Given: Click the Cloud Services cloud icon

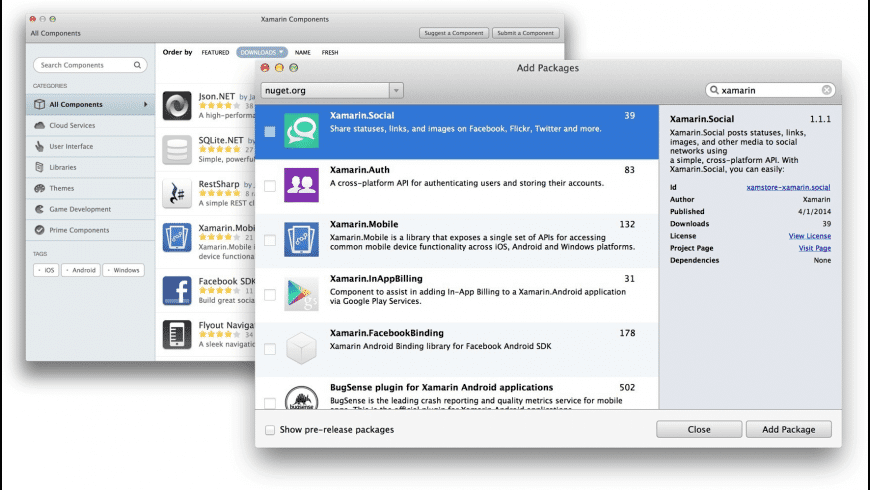Looking at the screenshot, I should point(39,125).
